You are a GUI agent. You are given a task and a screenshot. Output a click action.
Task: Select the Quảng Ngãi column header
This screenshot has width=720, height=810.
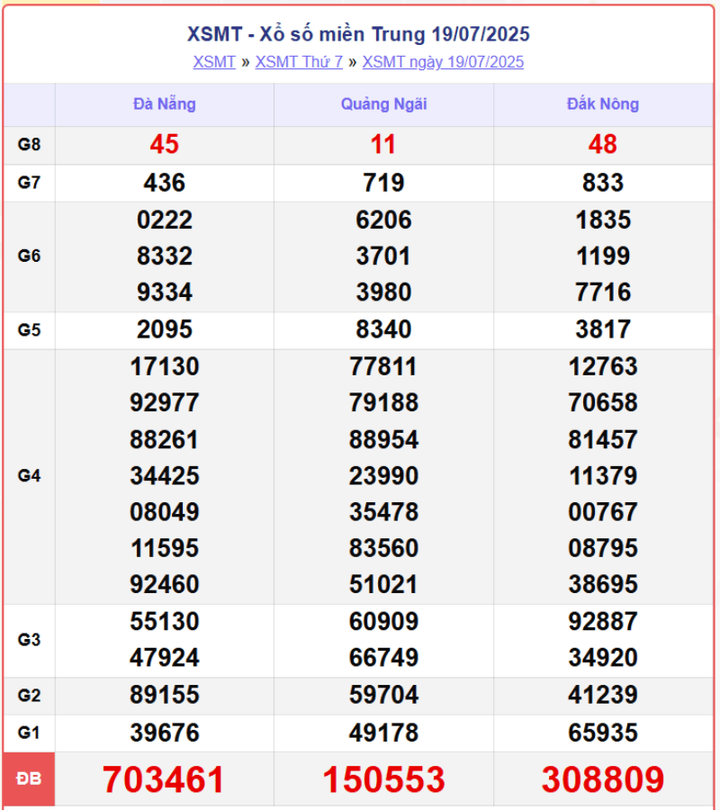(x=383, y=104)
